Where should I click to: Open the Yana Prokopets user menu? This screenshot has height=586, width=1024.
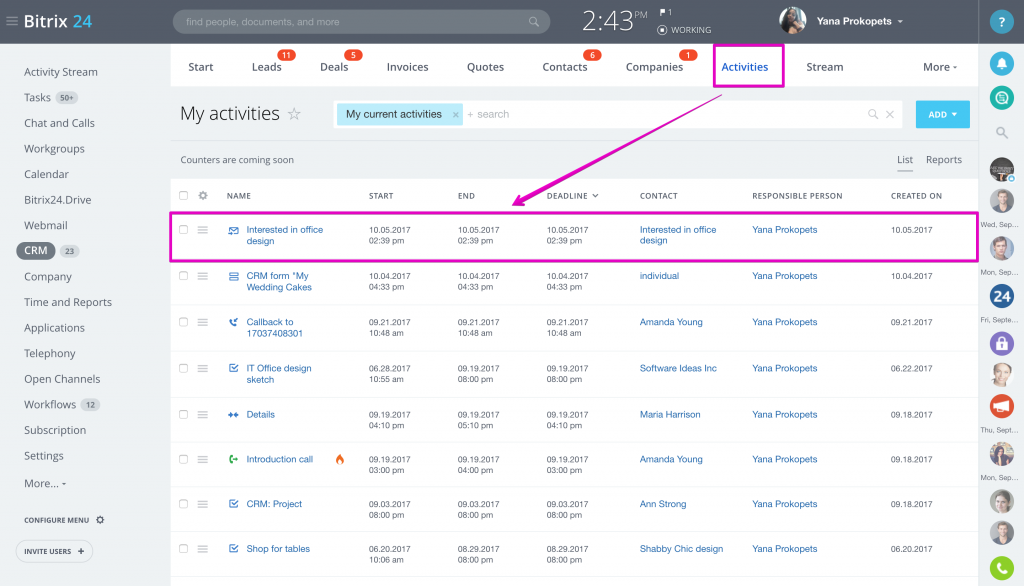[859, 22]
